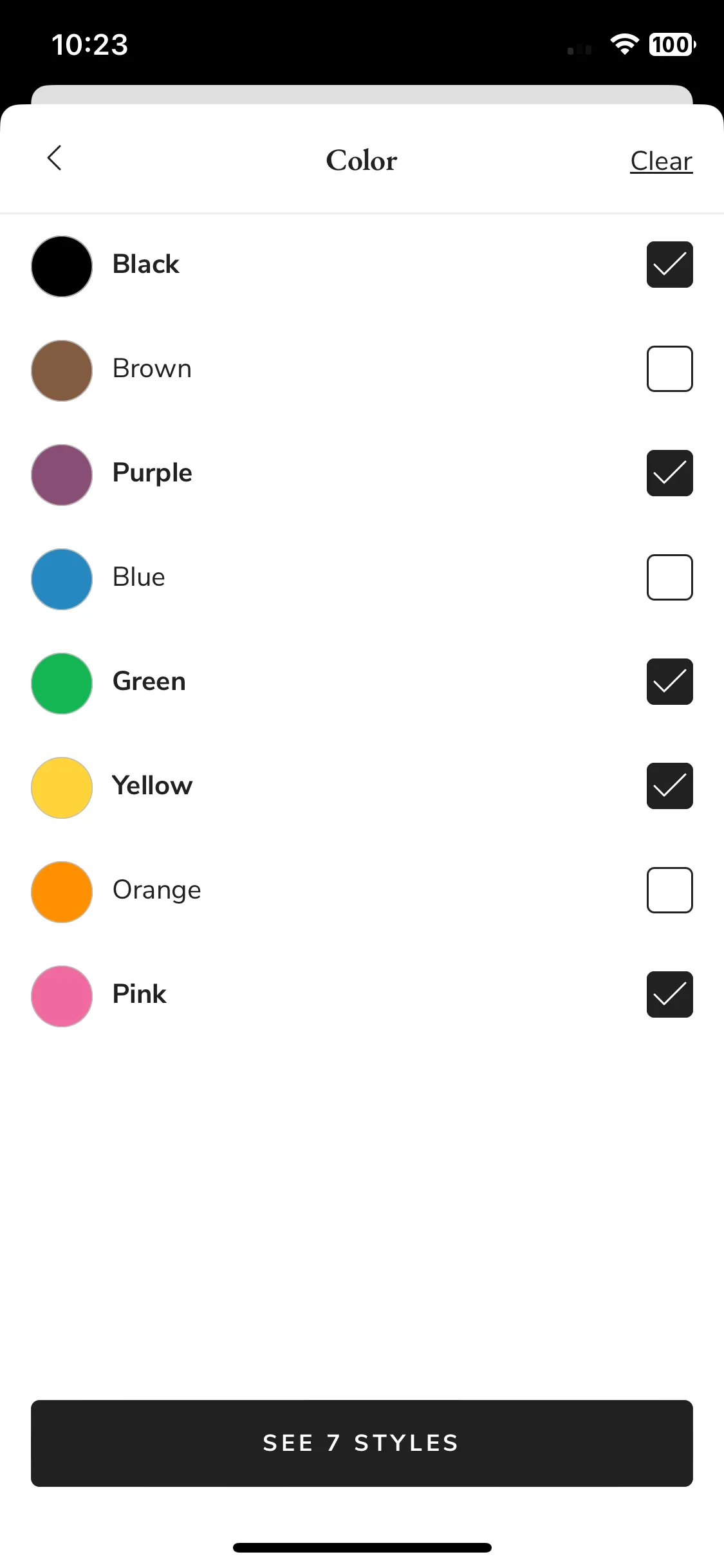This screenshot has width=724, height=1568.
Task: Select the yellow color swatch circle
Action: click(62, 788)
